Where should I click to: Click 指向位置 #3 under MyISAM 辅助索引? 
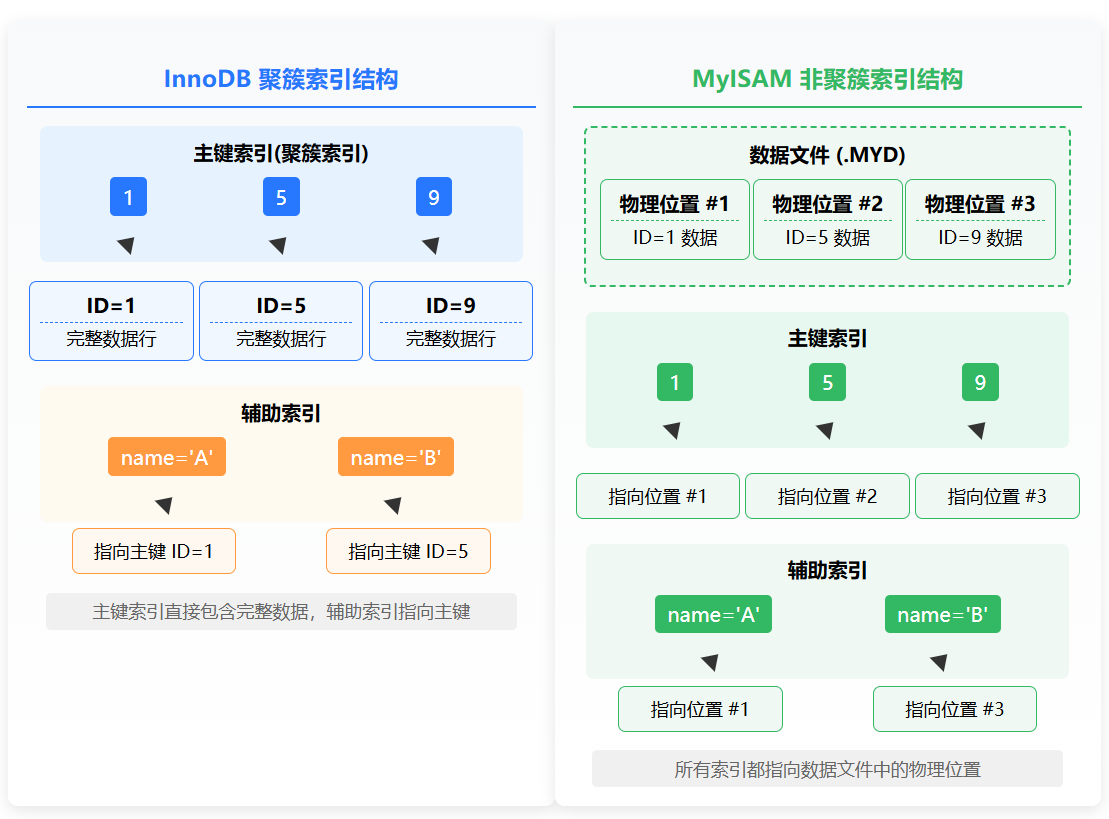point(955,709)
